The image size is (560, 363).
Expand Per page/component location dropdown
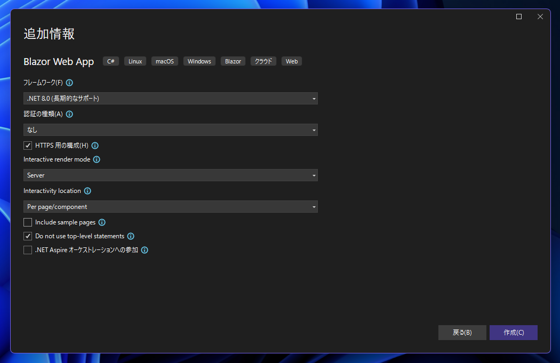(171, 207)
